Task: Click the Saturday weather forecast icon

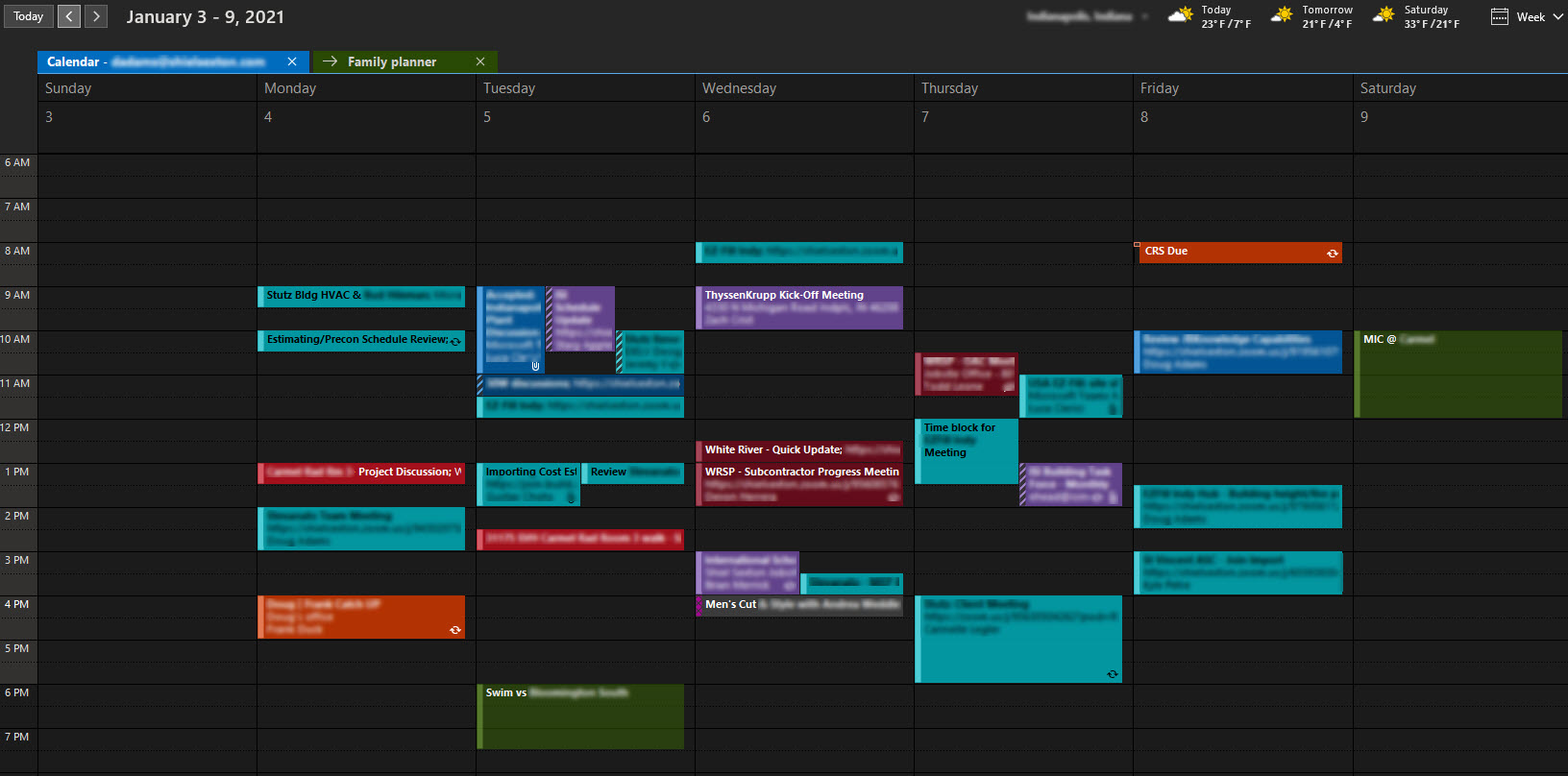Action: point(1384,16)
